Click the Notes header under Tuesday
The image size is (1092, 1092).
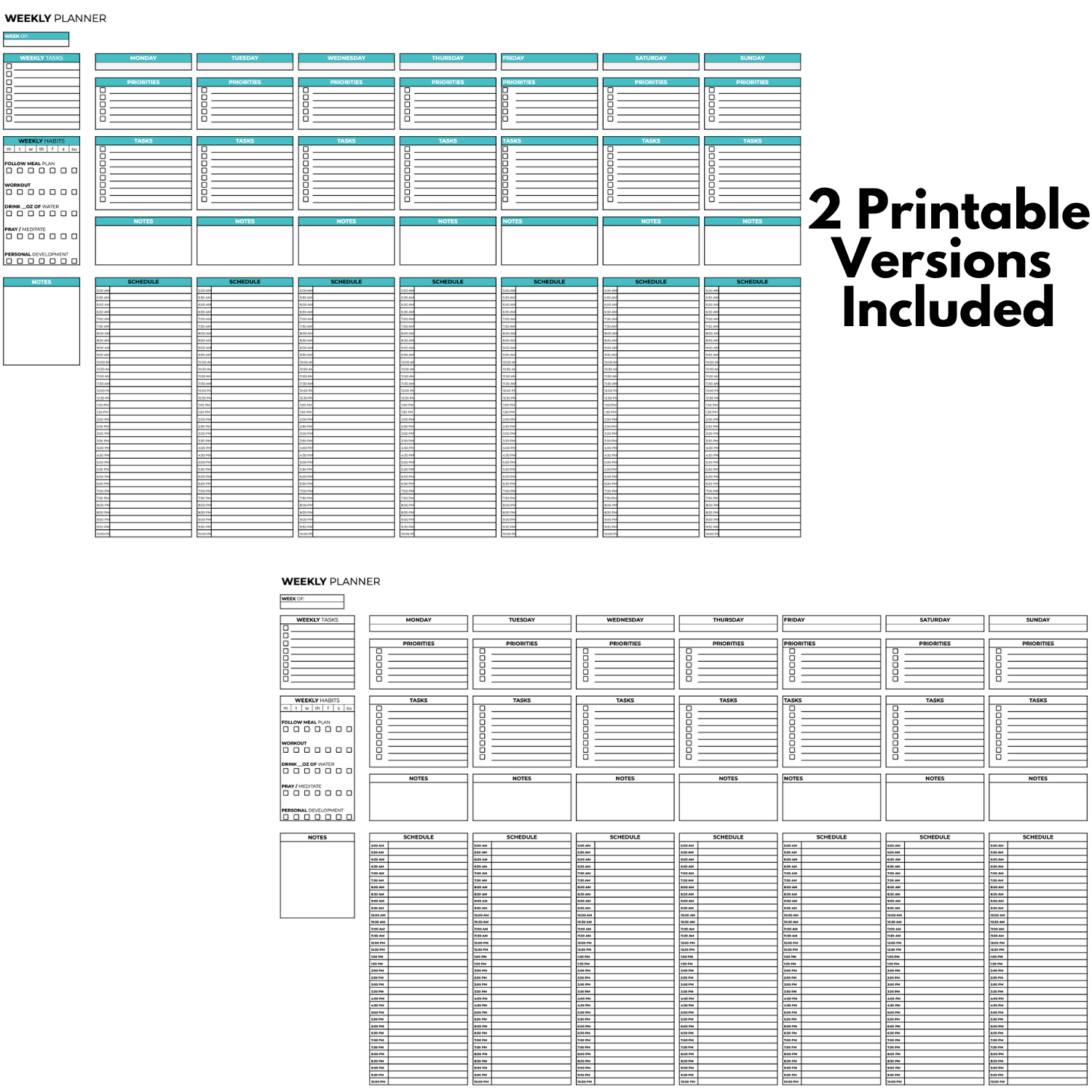coord(244,220)
